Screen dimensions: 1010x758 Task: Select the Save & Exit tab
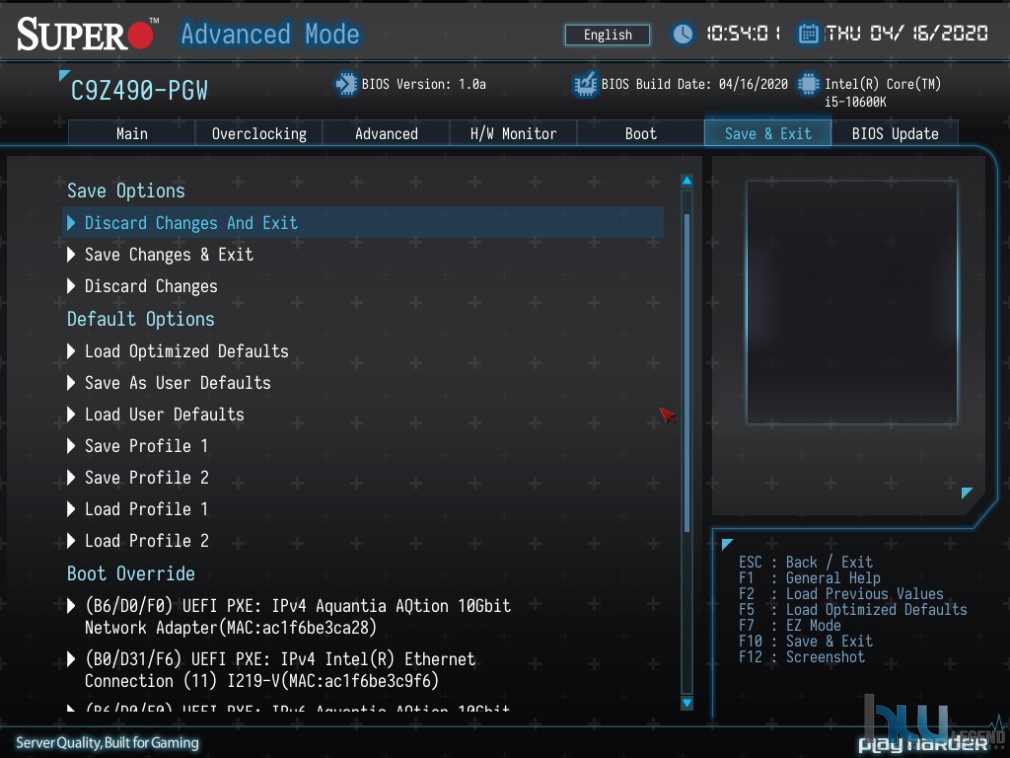768,133
